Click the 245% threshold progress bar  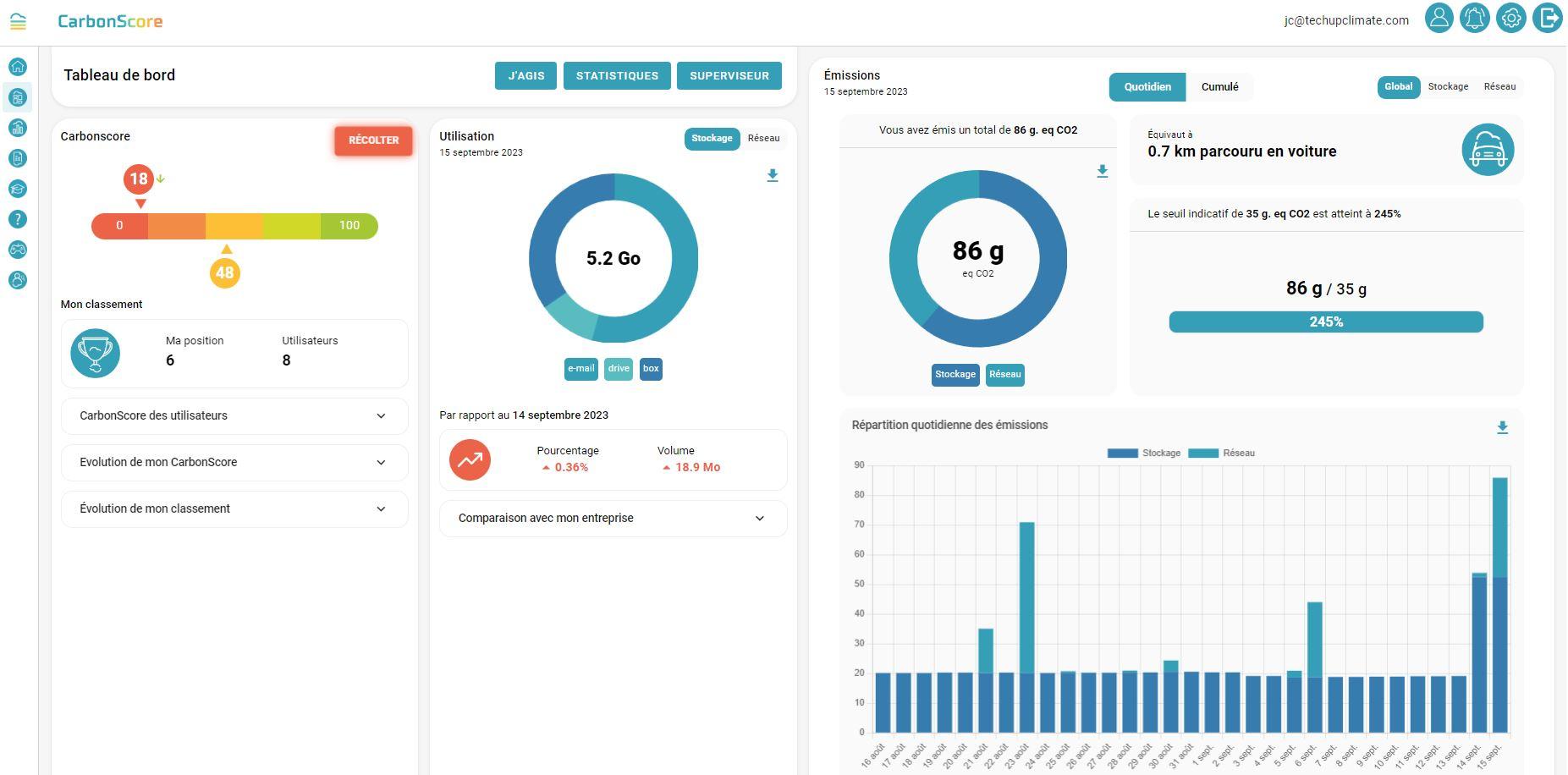[x=1325, y=322]
